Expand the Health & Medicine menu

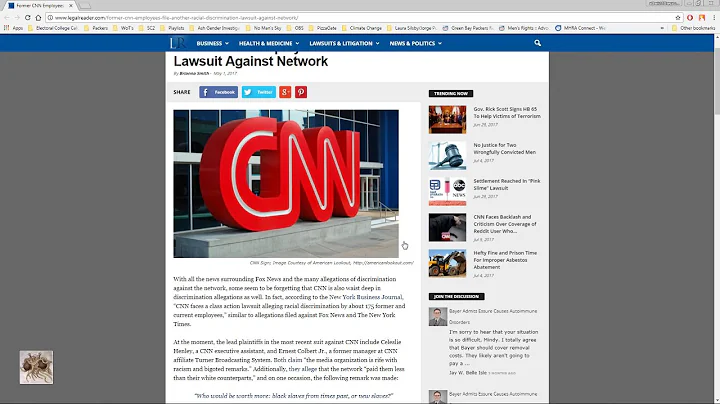tap(269, 43)
